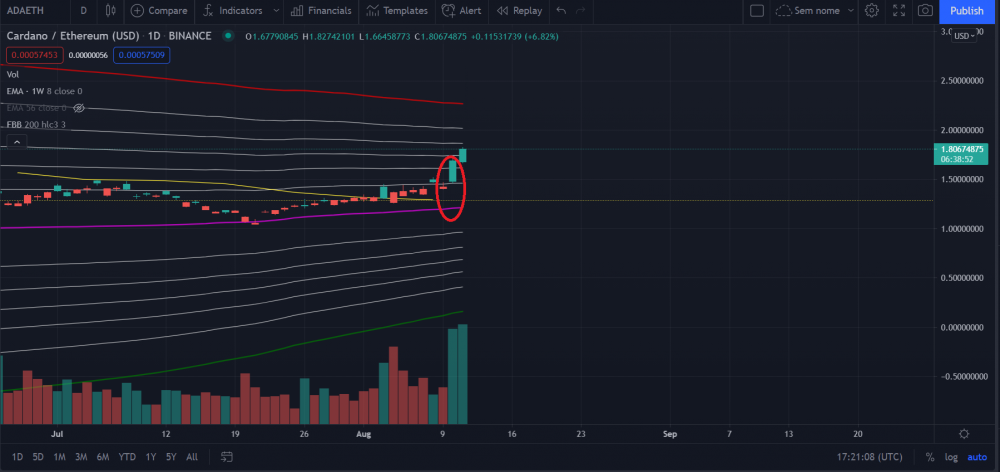Select the Vol indicator legend
This screenshot has height=472, width=1000.
point(13,75)
